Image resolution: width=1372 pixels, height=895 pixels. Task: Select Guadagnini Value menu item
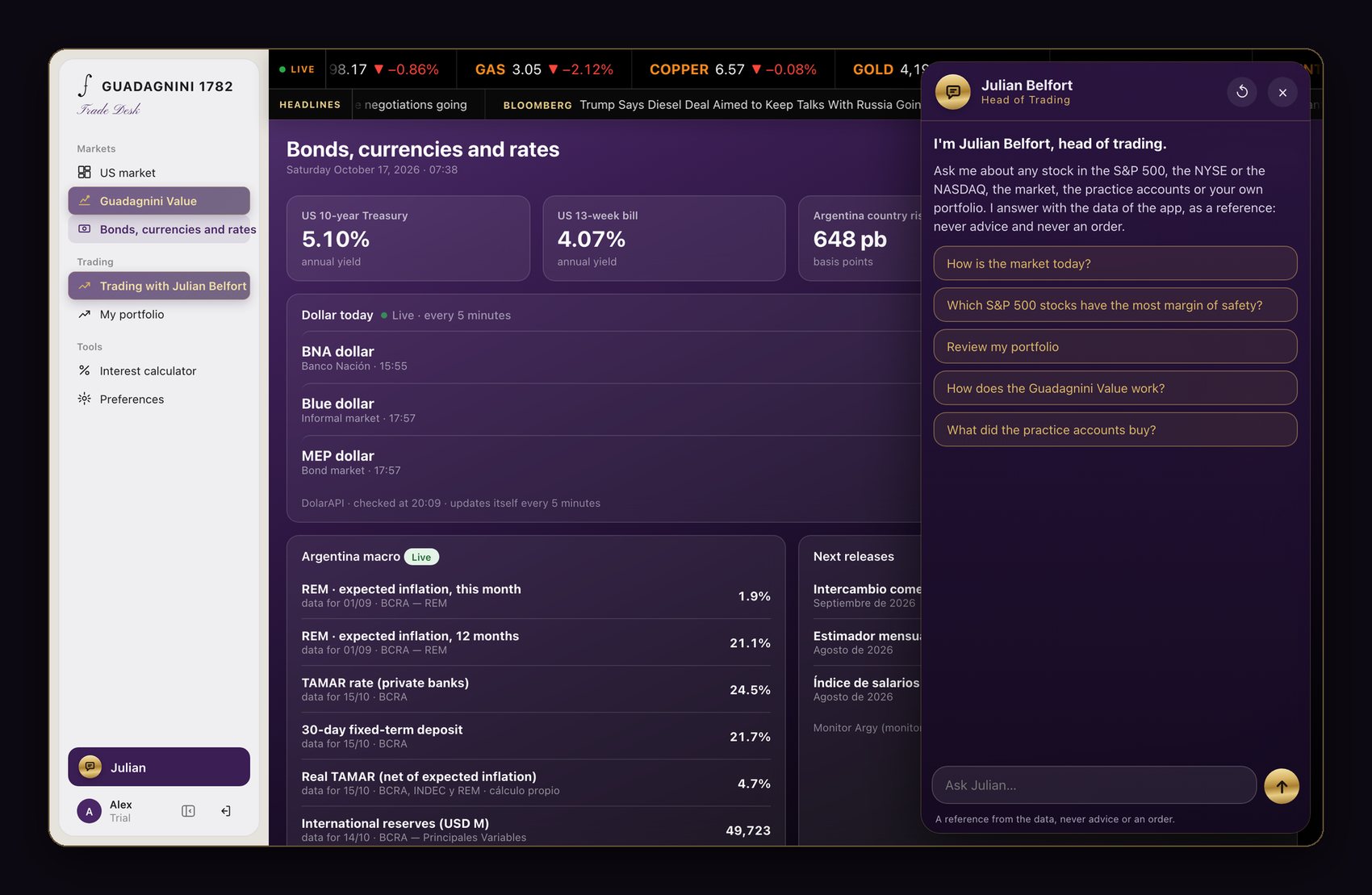[159, 201]
